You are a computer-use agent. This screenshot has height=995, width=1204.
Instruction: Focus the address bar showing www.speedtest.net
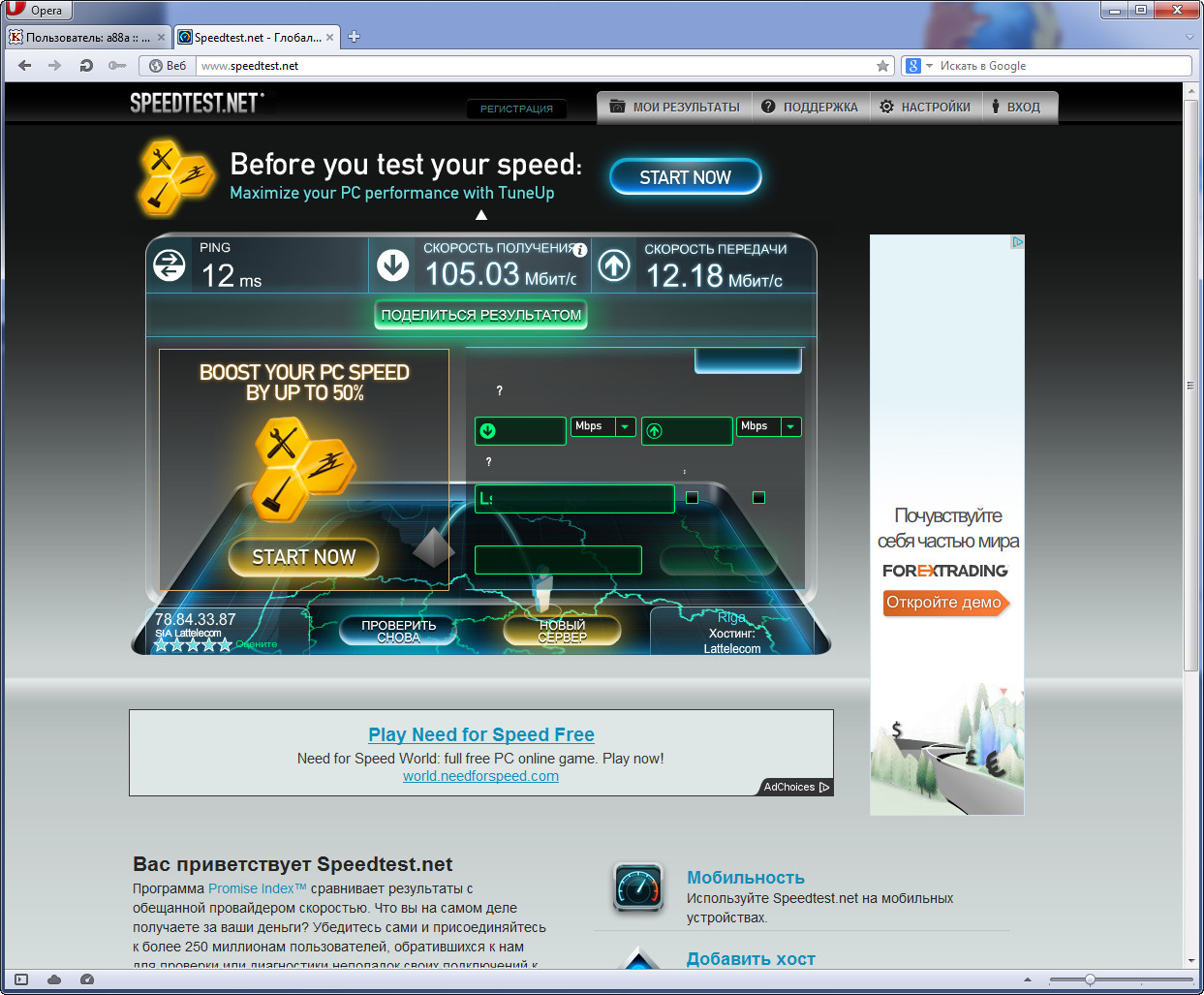(533, 66)
